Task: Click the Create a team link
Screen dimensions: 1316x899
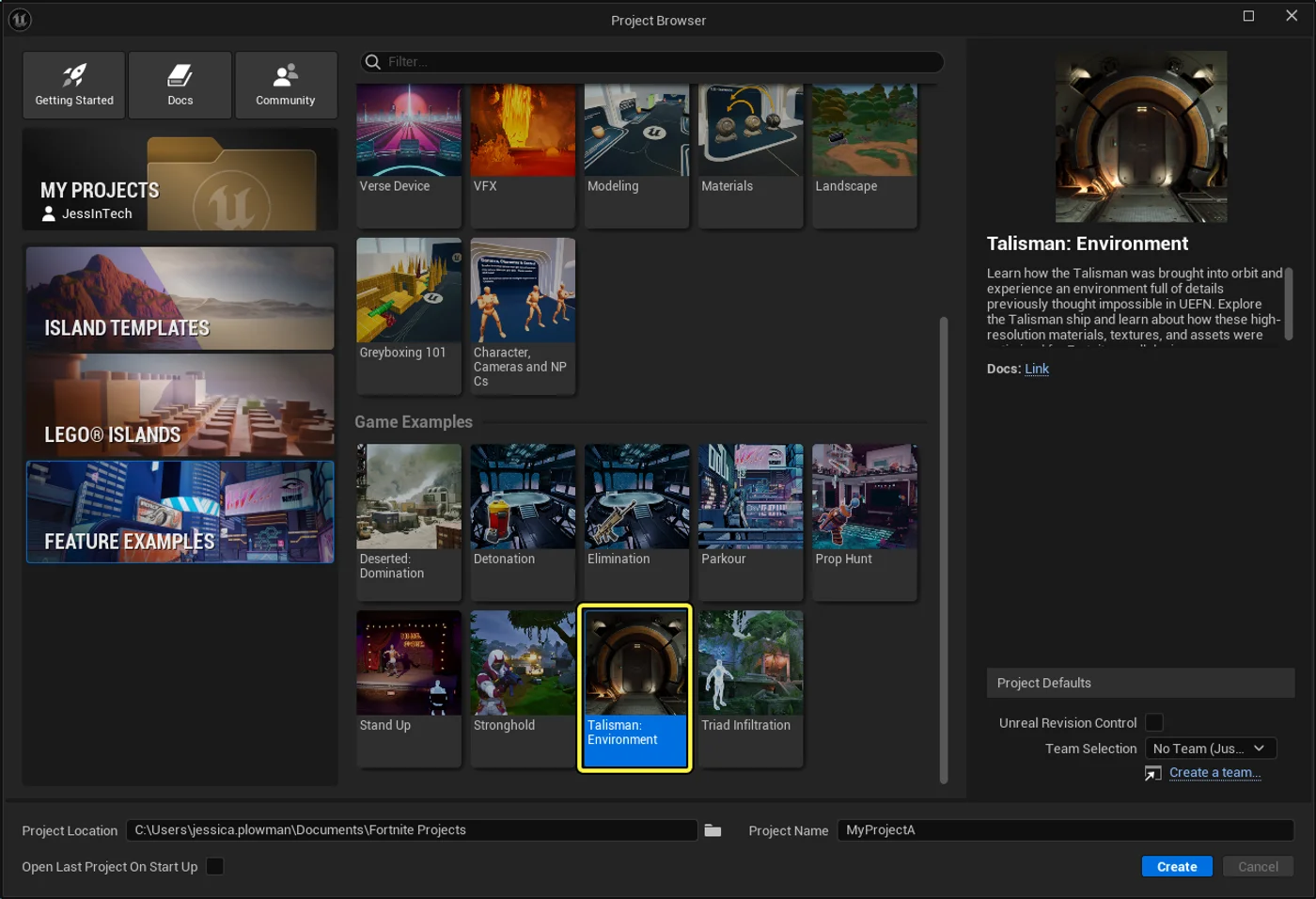Action: tap(1214, 773)
